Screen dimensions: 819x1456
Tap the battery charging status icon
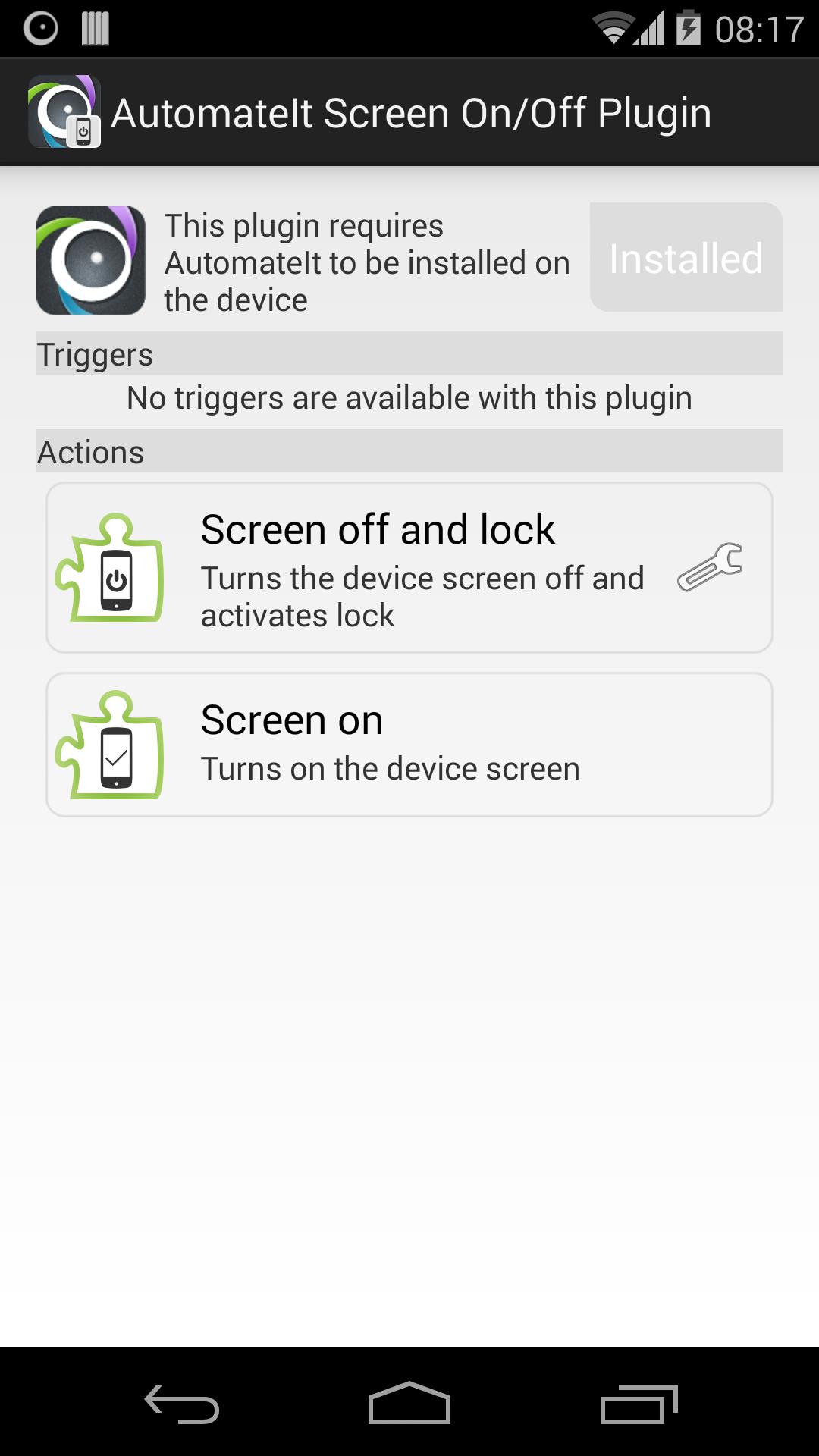coord(689,27)
